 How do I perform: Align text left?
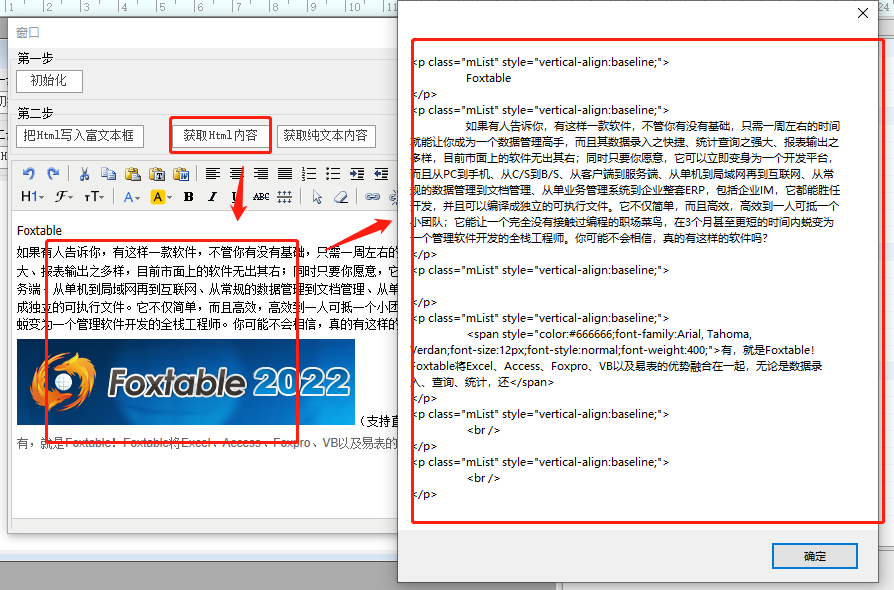pyautogui.click(x=213, y=173)
